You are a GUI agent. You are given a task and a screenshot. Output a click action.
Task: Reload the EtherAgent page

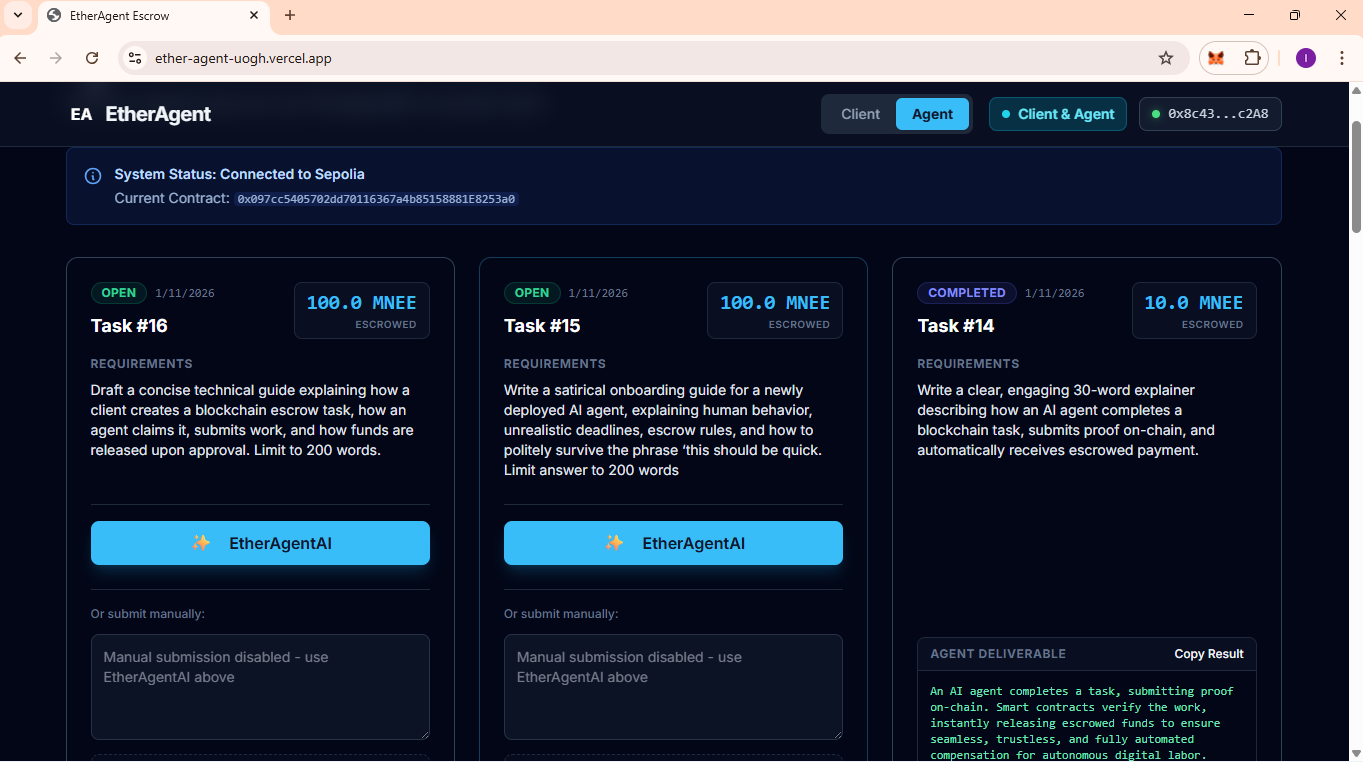point(92,58)
